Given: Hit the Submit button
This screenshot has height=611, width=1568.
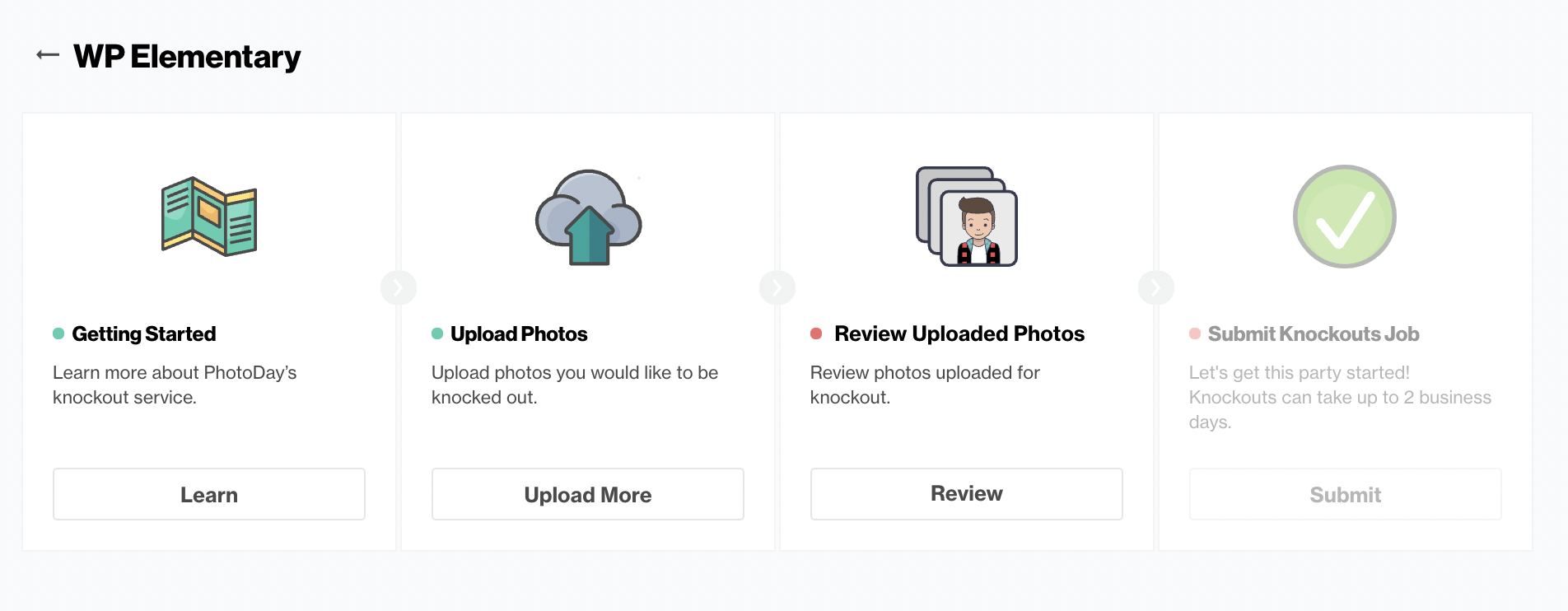Looking at the screenshot, I should pyautogui.click(x=1346, y=494).
